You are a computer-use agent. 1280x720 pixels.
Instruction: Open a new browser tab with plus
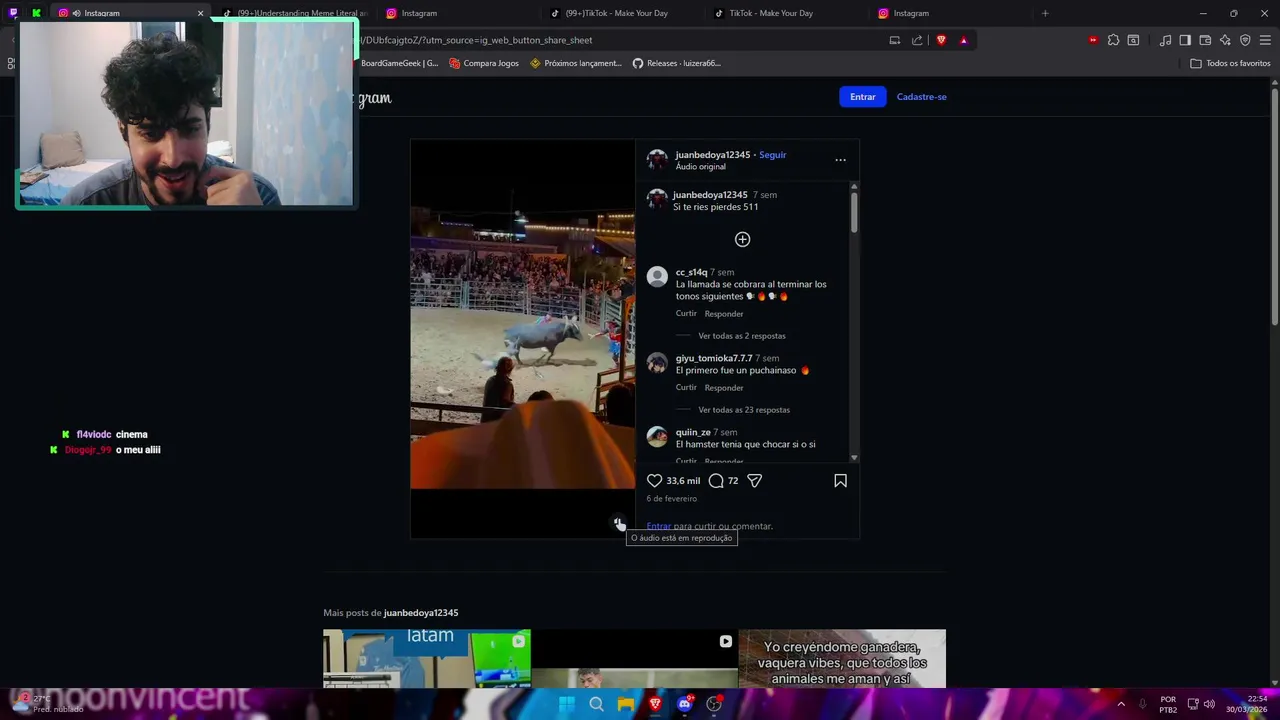point(1045,13)
